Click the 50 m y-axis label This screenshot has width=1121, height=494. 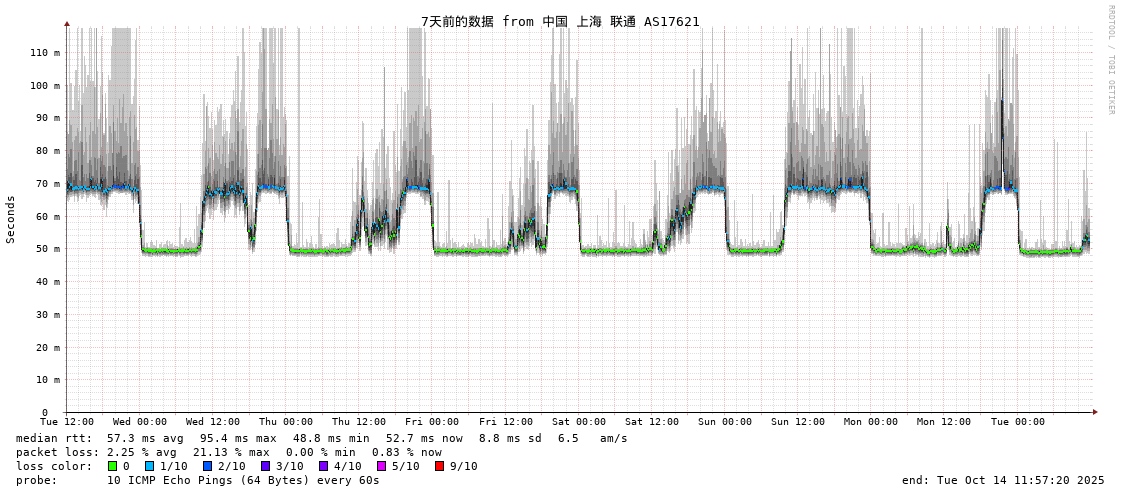tap(48, 249)
